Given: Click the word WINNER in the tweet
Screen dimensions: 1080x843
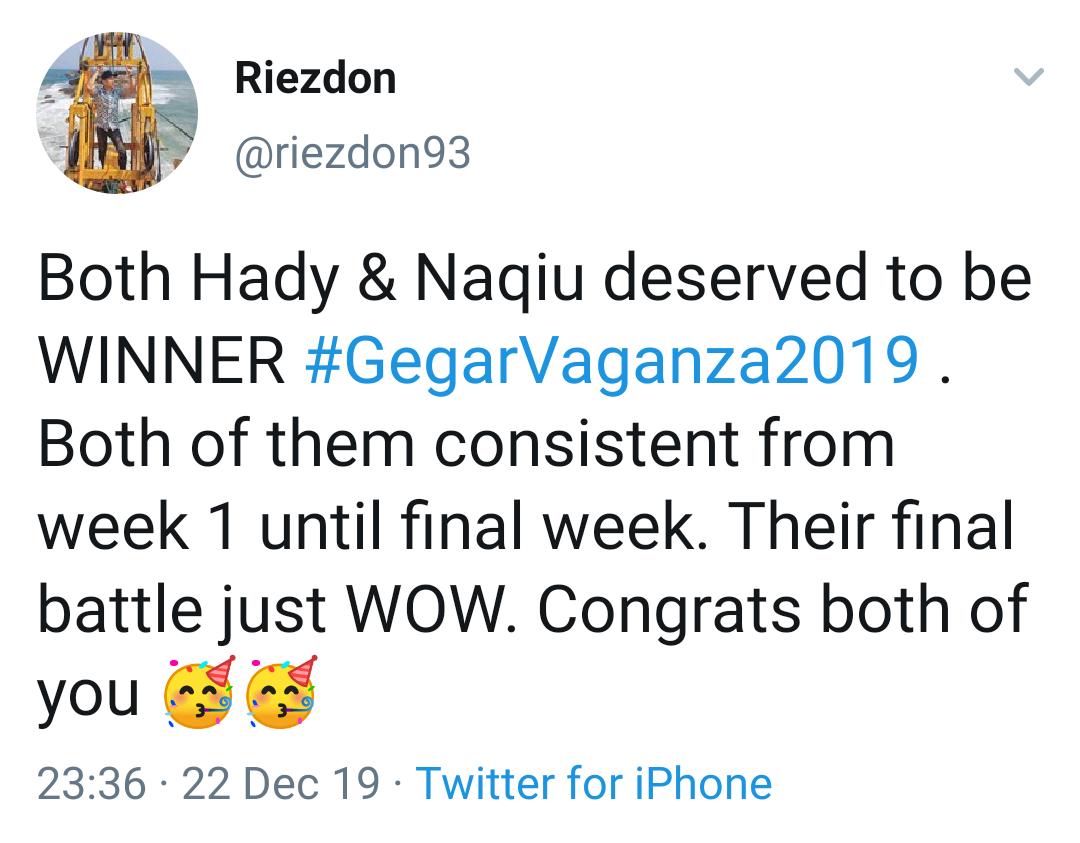Looking at the screenshot, I should coord(161,360).
